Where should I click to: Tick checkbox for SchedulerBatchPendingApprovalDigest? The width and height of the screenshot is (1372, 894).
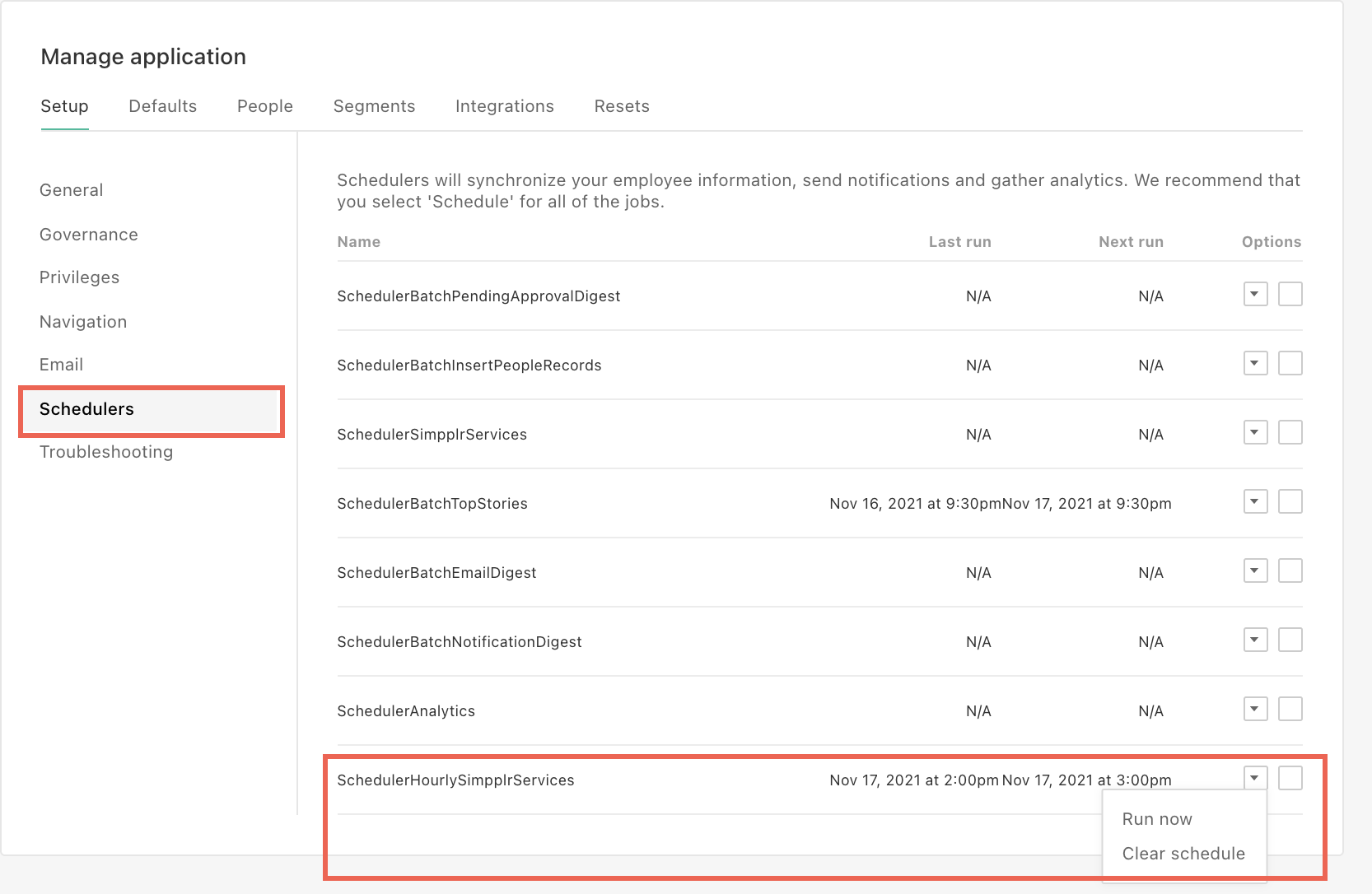coord(1290,294)
